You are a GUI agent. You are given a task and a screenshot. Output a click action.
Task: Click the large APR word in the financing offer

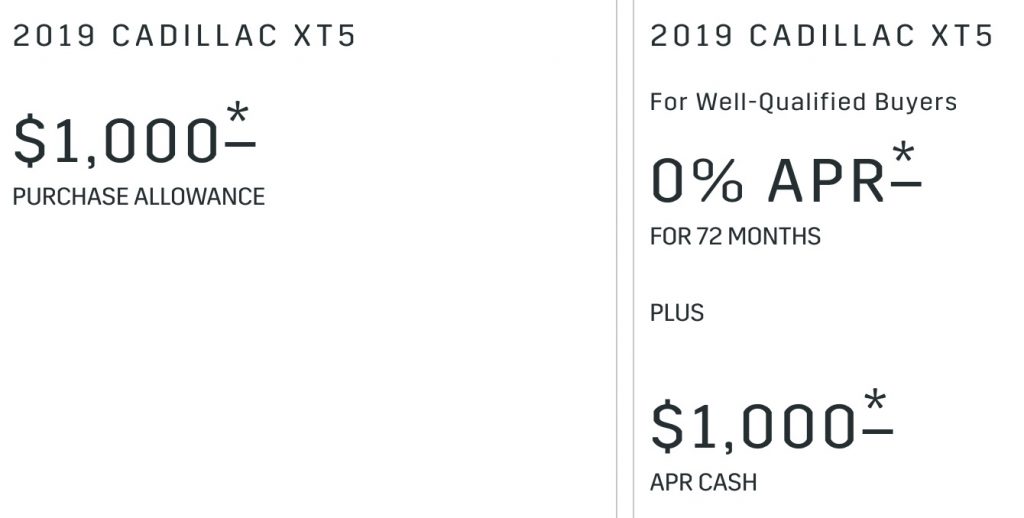click(827, 181)
